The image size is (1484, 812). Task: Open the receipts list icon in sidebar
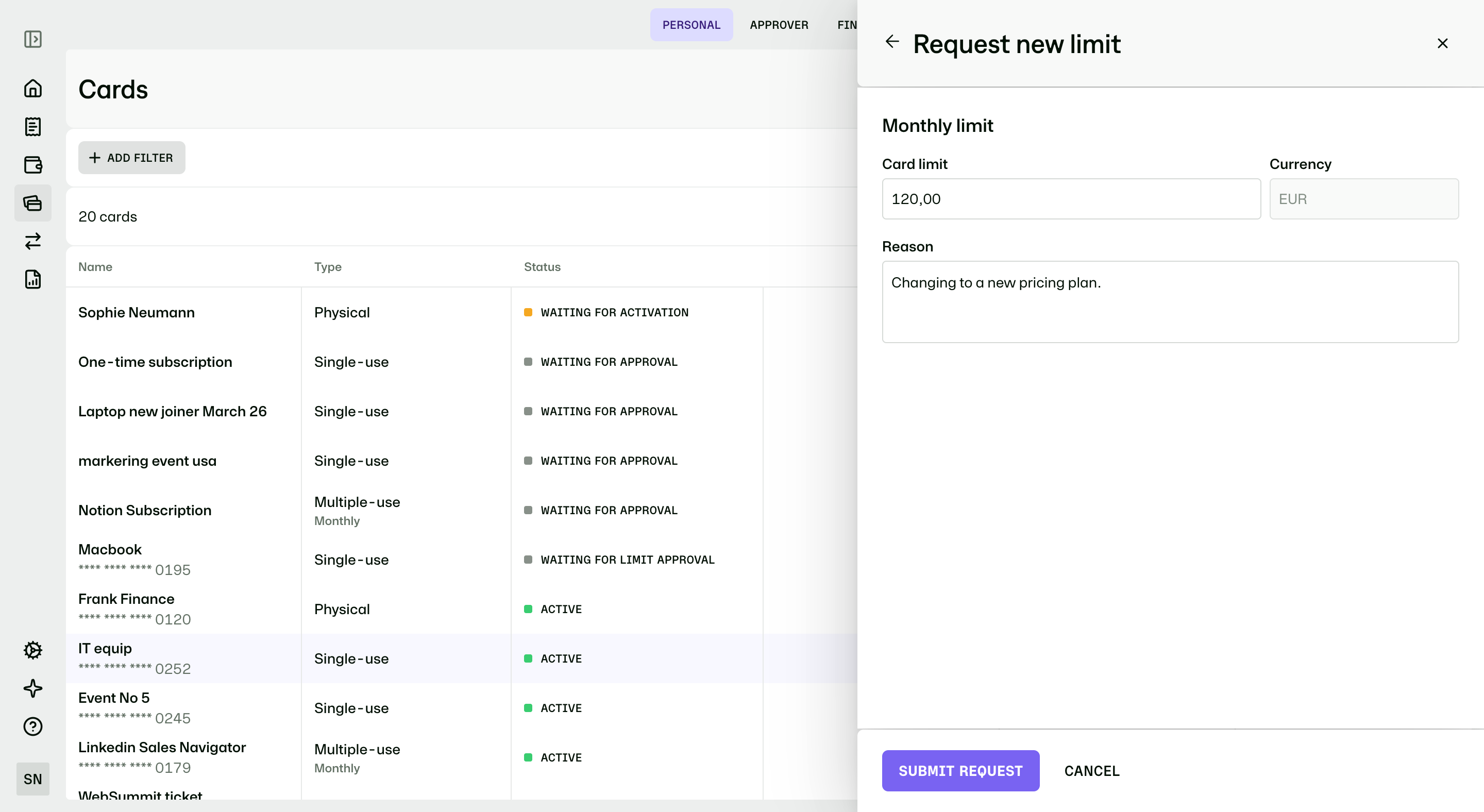[33, 127]
